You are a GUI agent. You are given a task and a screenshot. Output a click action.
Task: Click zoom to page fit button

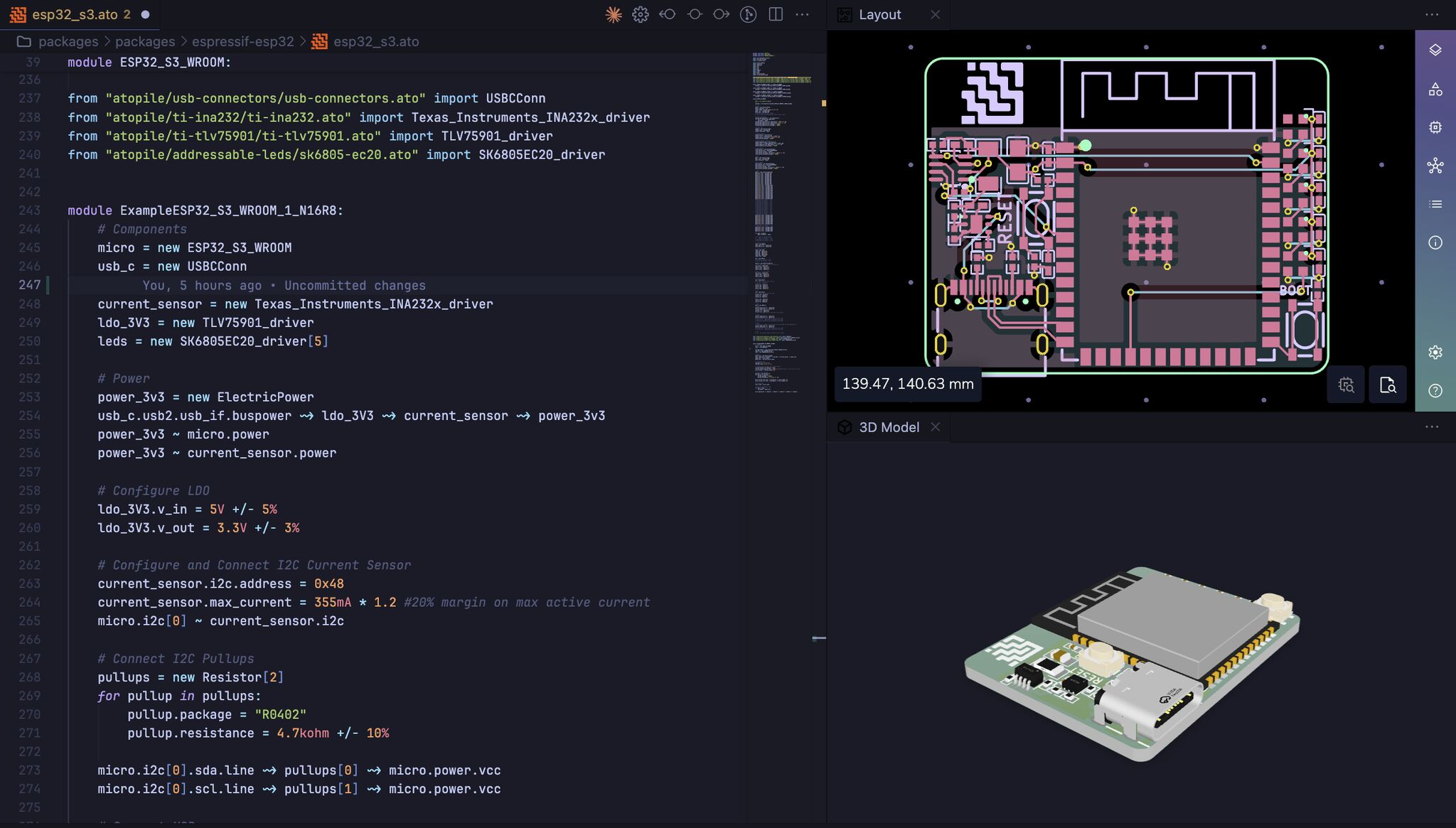[1388, 385]
